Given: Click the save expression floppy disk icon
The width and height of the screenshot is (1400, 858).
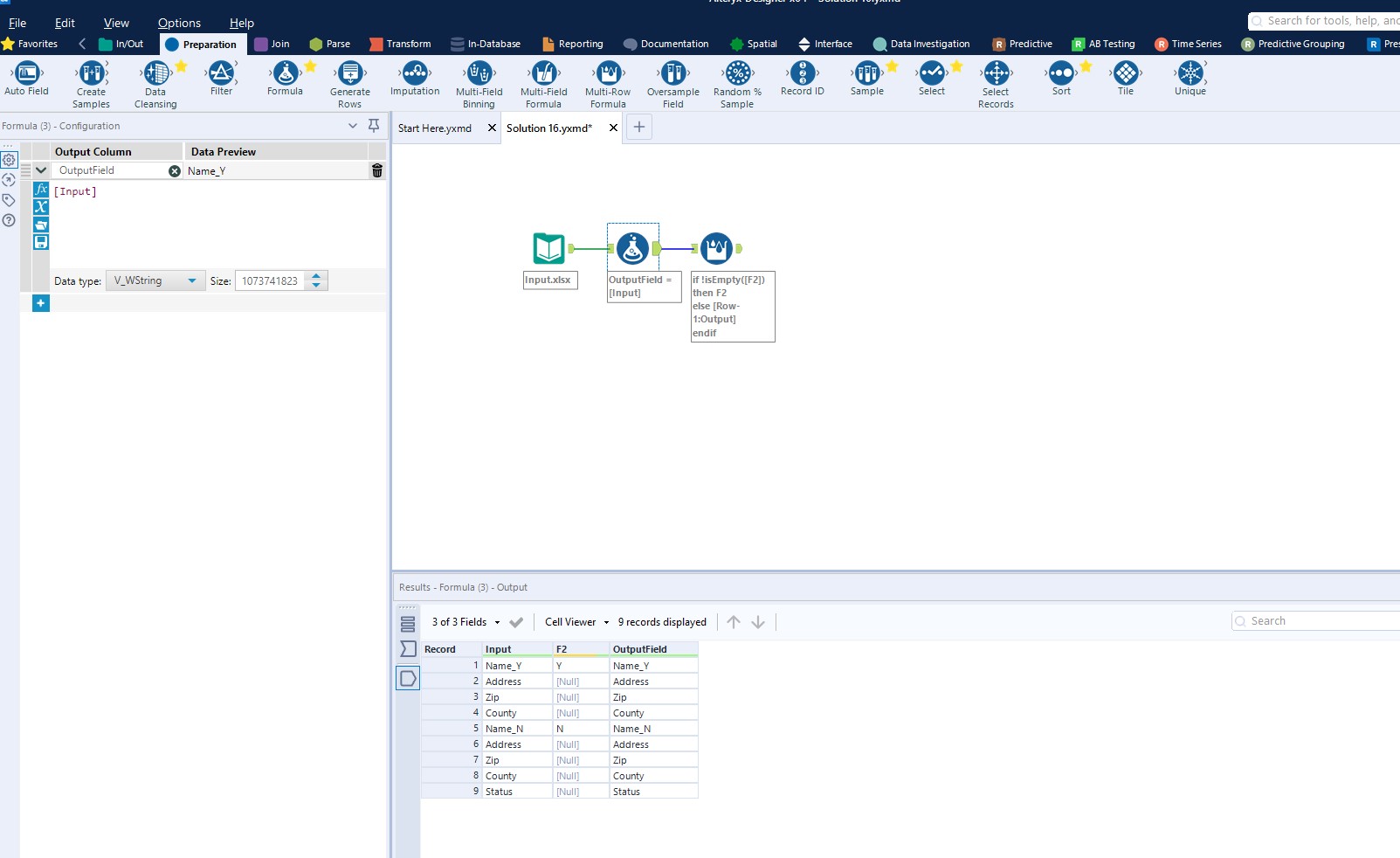Looking at the screenshot, I should click(x=41, y=242).
